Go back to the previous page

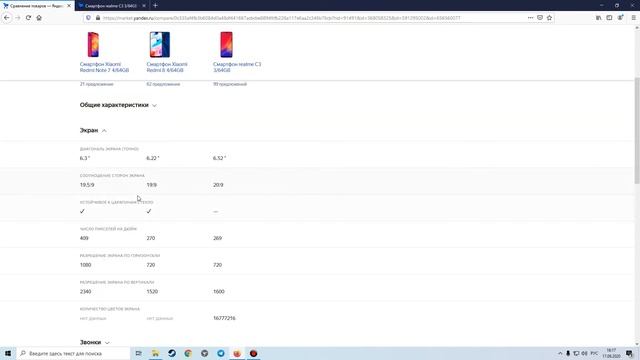coord(7,18)
